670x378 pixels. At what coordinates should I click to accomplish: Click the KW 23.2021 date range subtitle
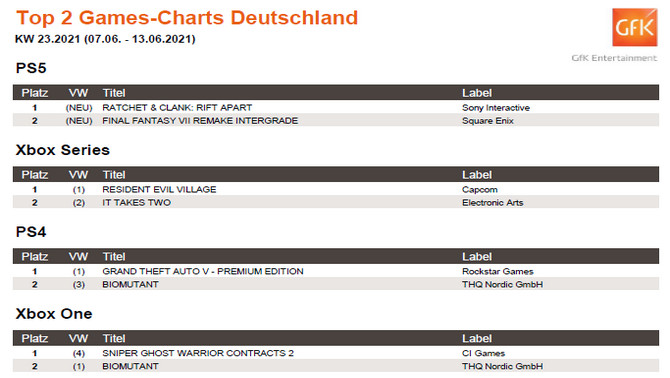tap(105, 39)
